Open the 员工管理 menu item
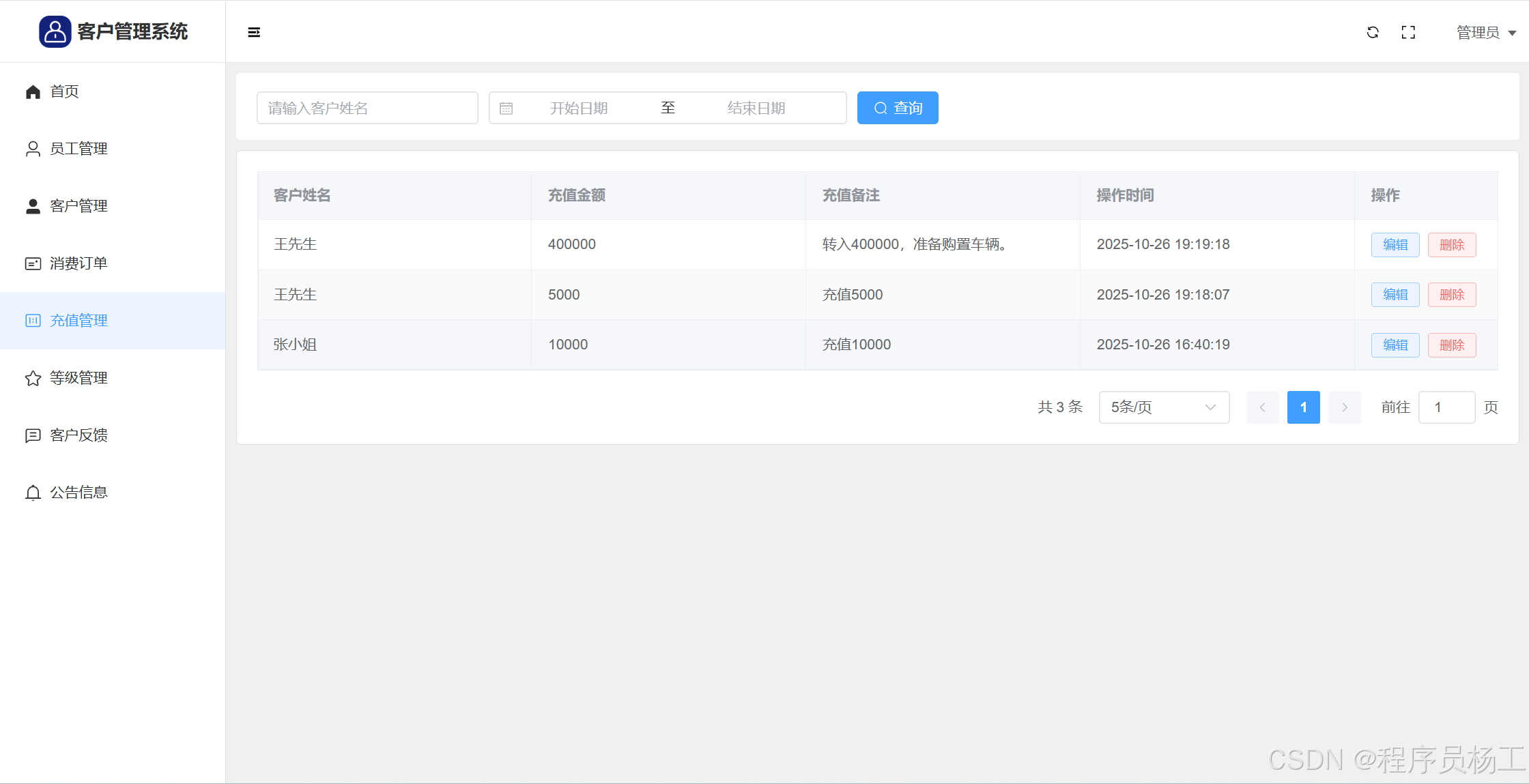 (78, 149)
